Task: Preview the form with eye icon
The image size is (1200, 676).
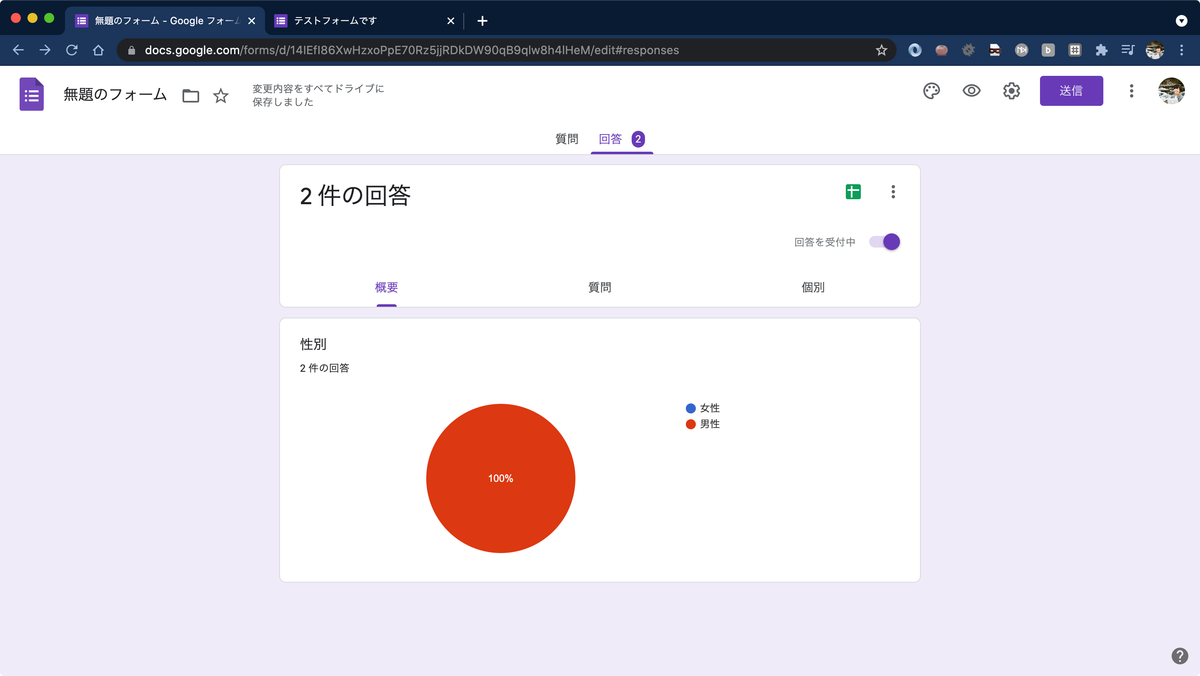Action: 971,91
